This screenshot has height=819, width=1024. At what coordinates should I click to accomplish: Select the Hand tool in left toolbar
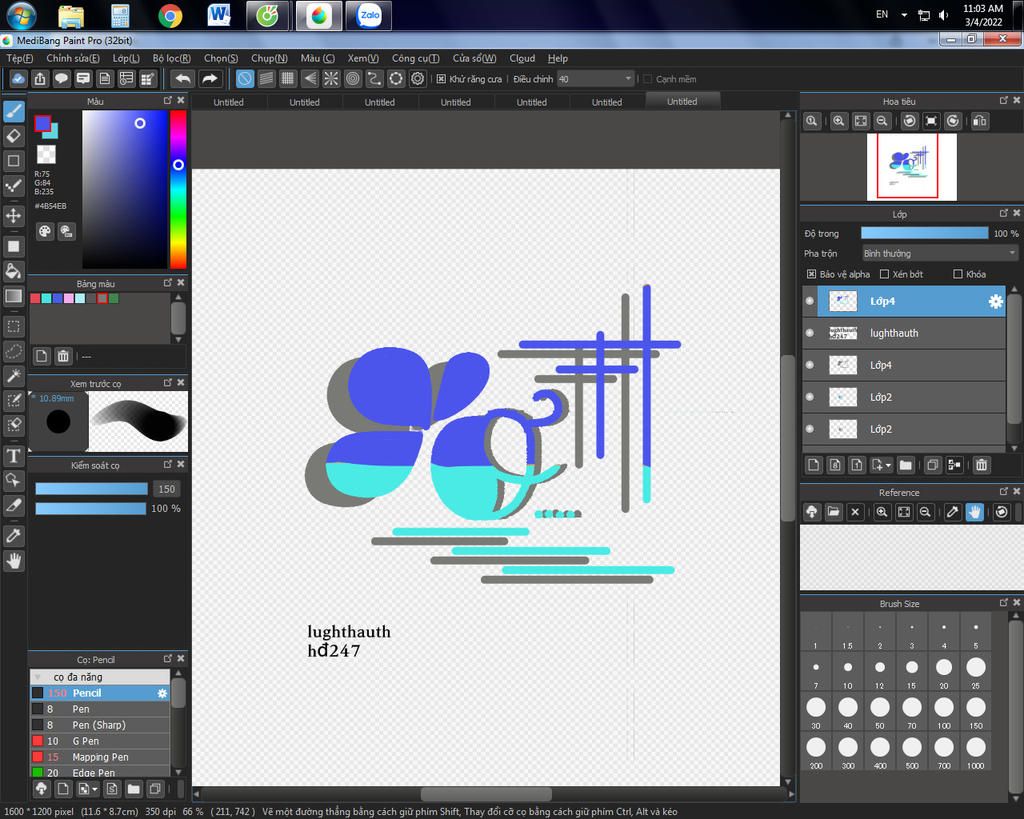point(14,560)
